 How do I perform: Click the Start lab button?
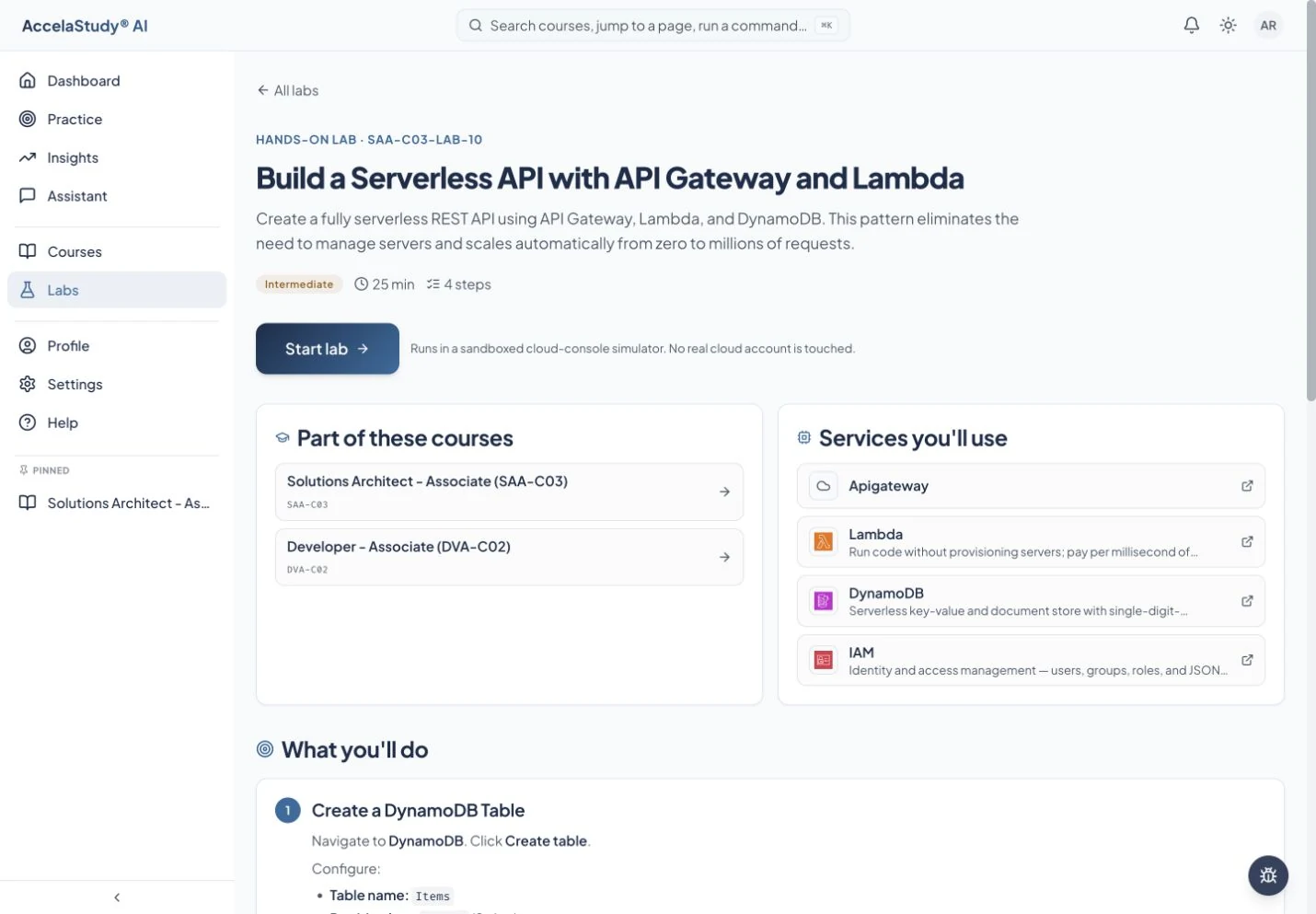pos(328,349)
